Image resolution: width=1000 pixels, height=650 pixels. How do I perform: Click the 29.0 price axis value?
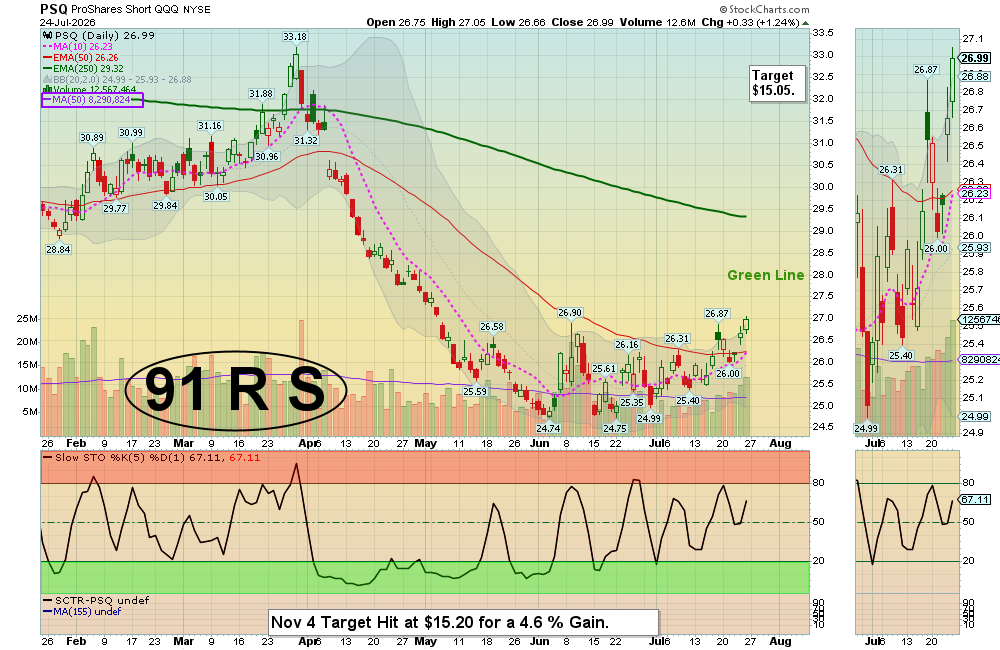pyautogui.click(x=823, y=230)
